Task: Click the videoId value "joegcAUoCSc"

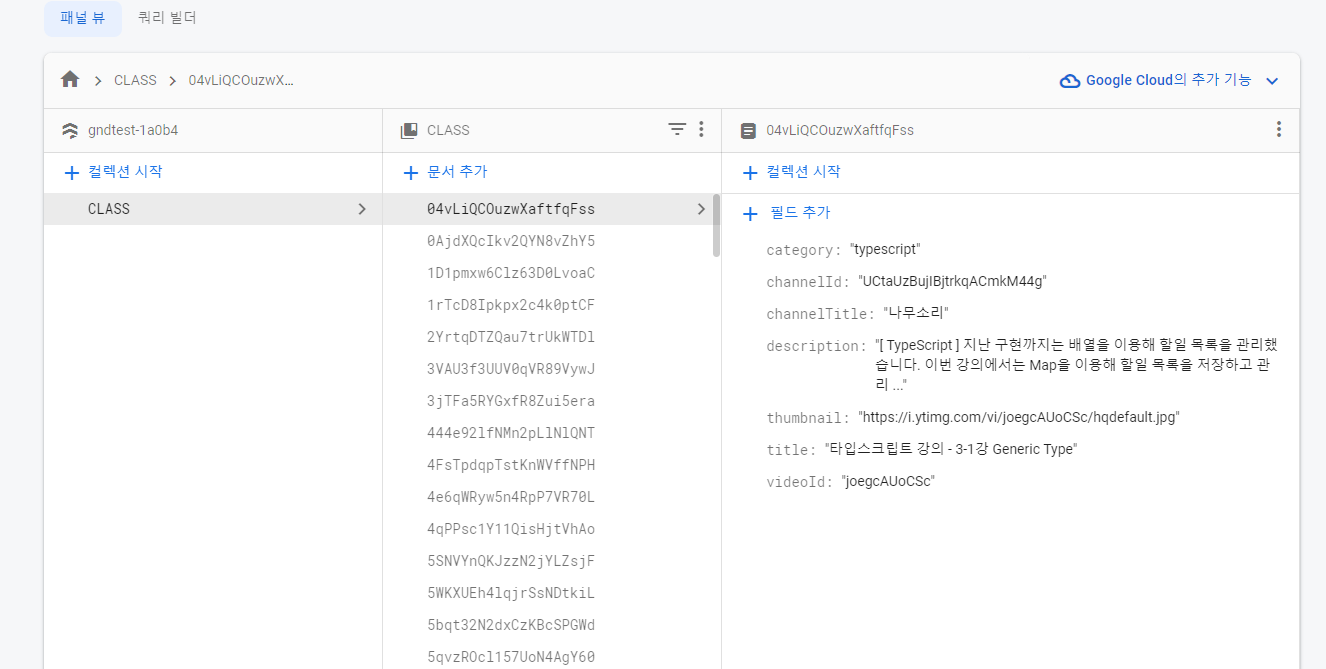Action: [x=888, y=481]
